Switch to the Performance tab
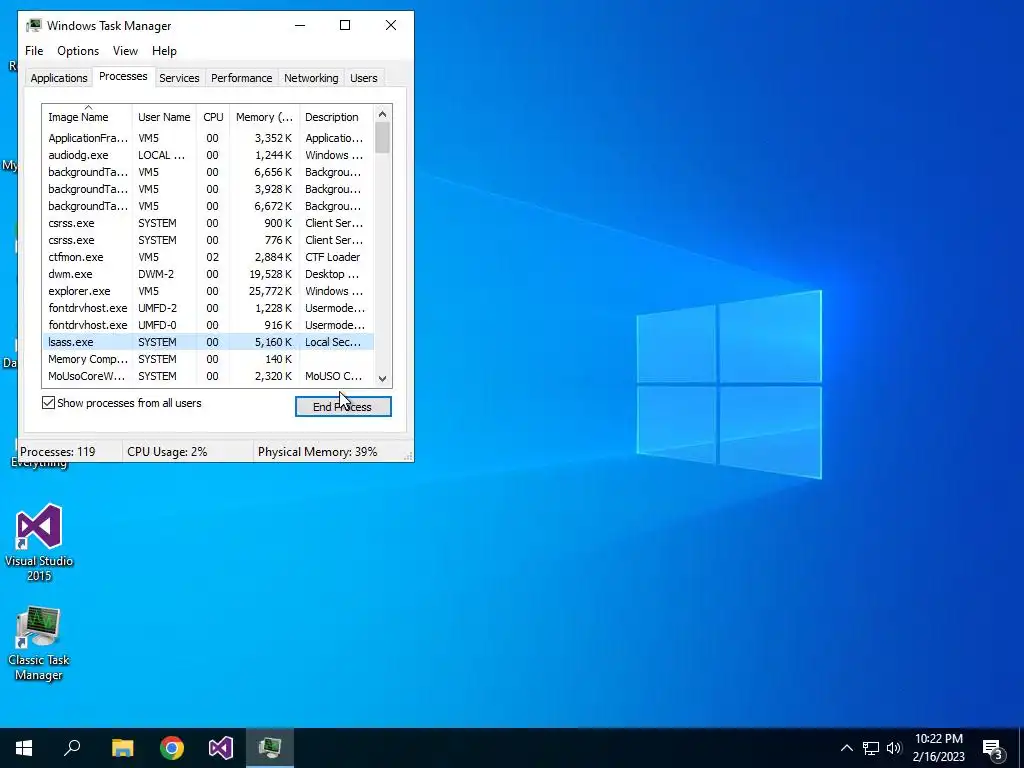Viewport: 1024px width, 768px height. click(x=241, y=78)
